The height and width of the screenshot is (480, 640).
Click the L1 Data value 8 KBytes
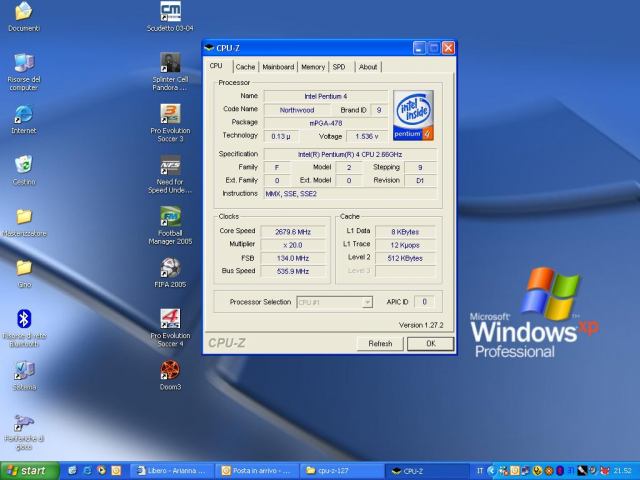pyautogui.click(x=405, y=232)
